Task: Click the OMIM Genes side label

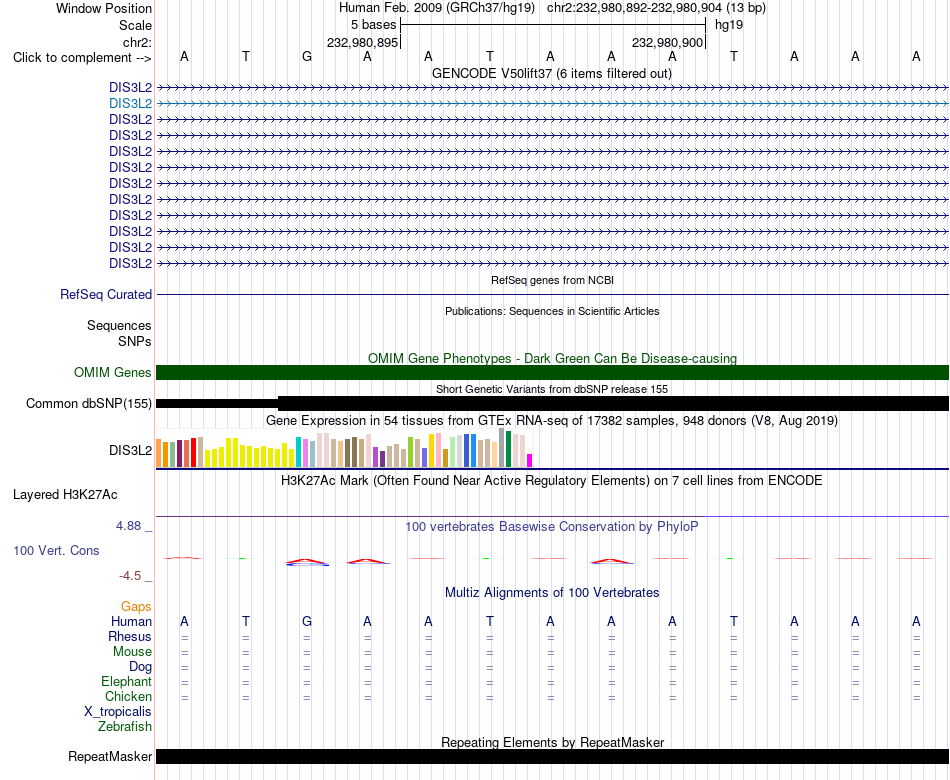Action: pyautogui.click(x=112, y=372)
